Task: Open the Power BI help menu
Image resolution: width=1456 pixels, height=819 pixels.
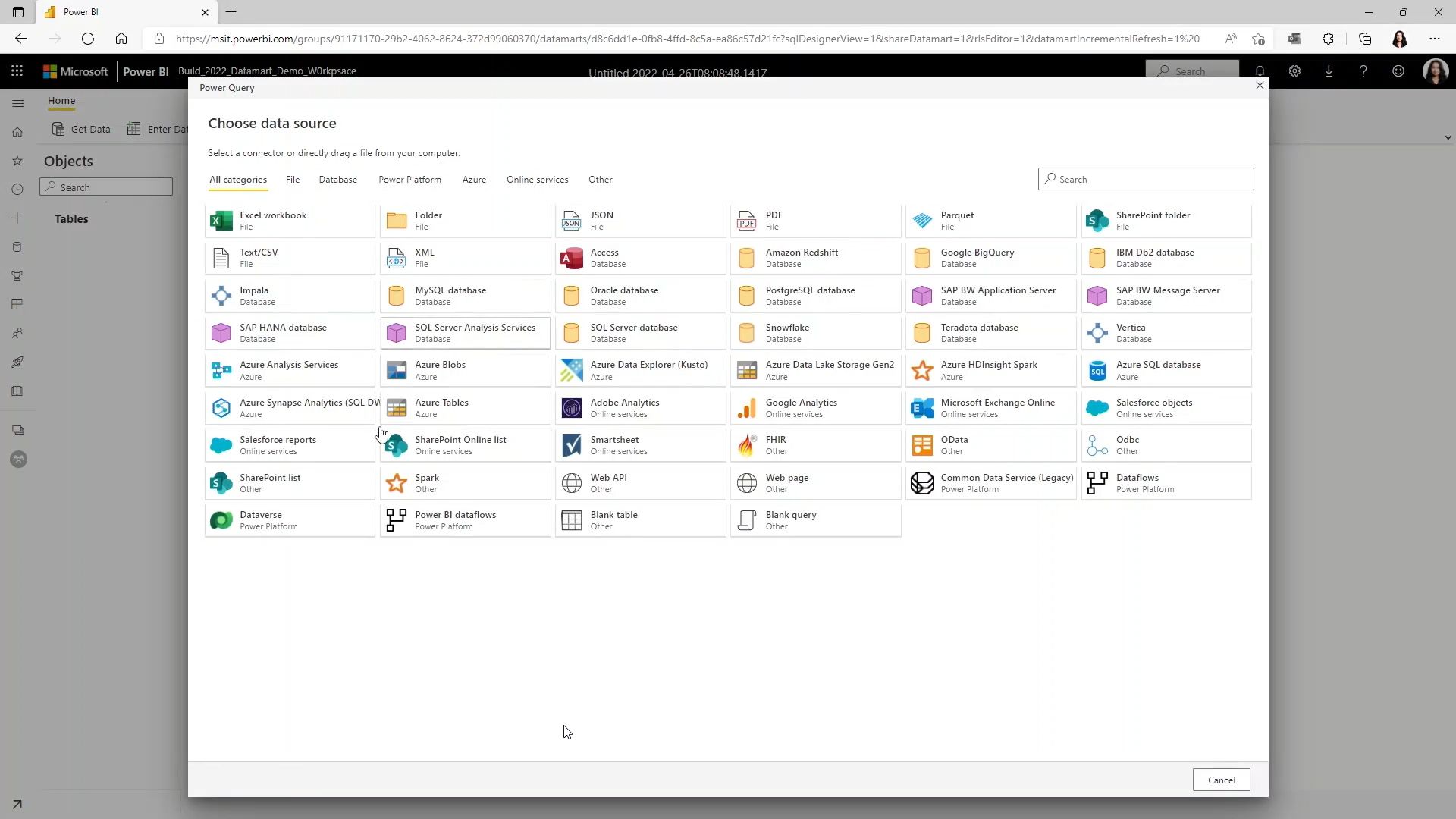Action: 1363,71
